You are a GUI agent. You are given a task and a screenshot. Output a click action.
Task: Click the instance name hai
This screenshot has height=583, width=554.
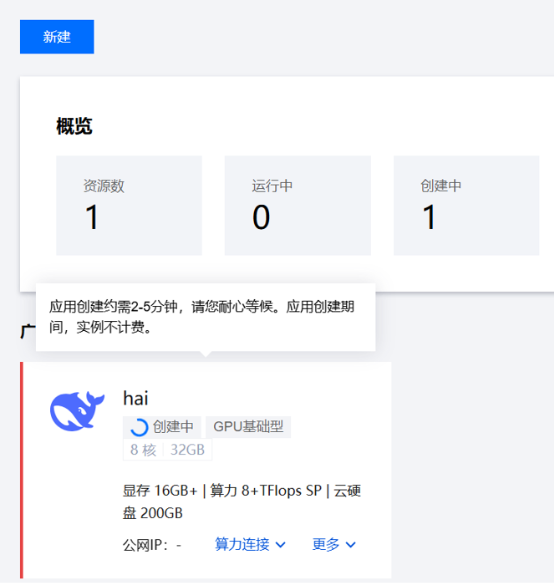(136, 398)
